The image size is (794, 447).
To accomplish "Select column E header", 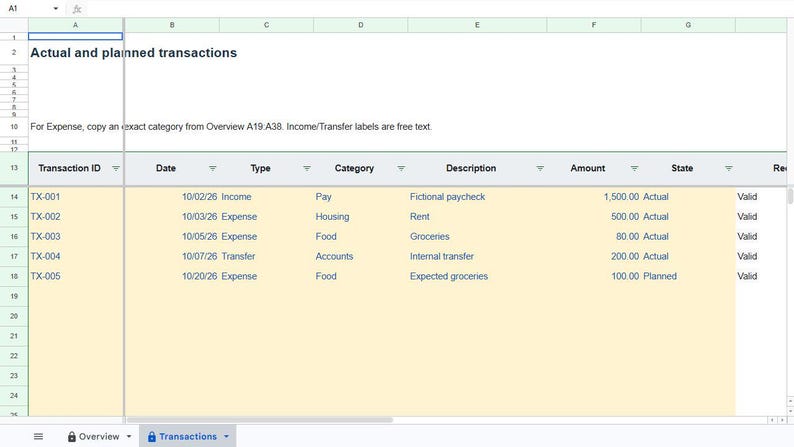I will [x=477, y=25].
